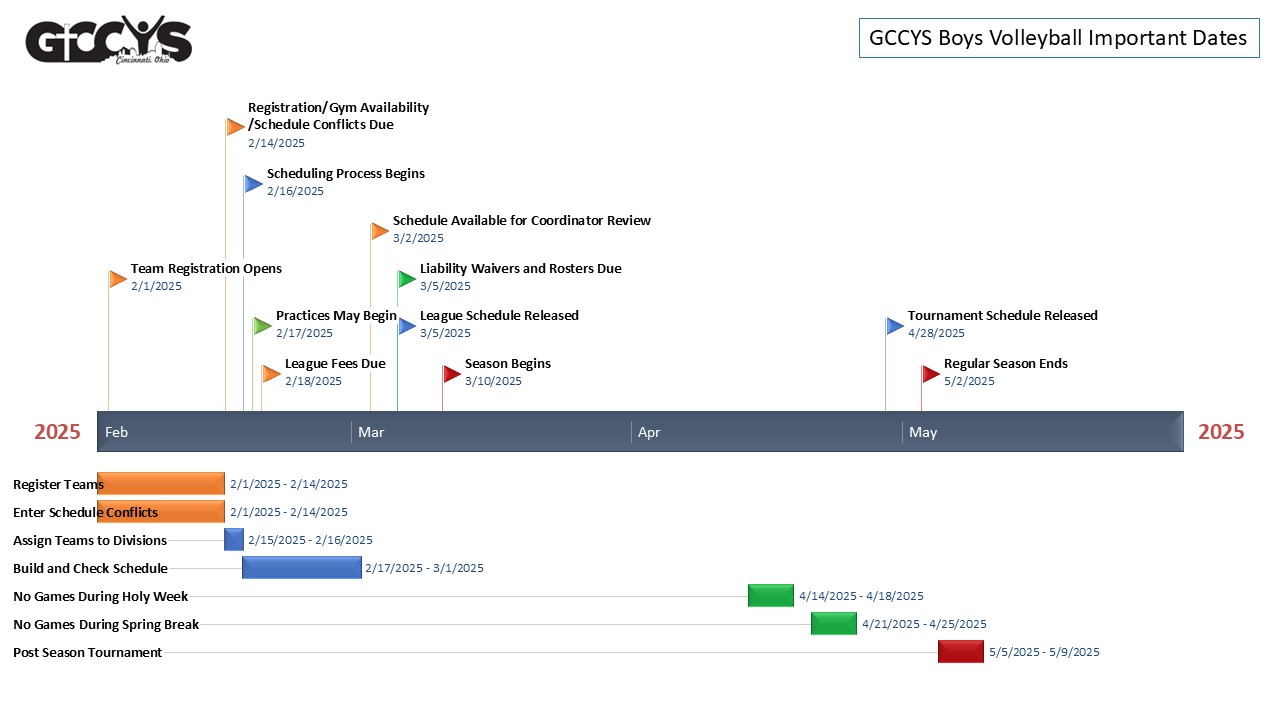
Task: Click the May label on the timeline
Action: tap(923, 432)
